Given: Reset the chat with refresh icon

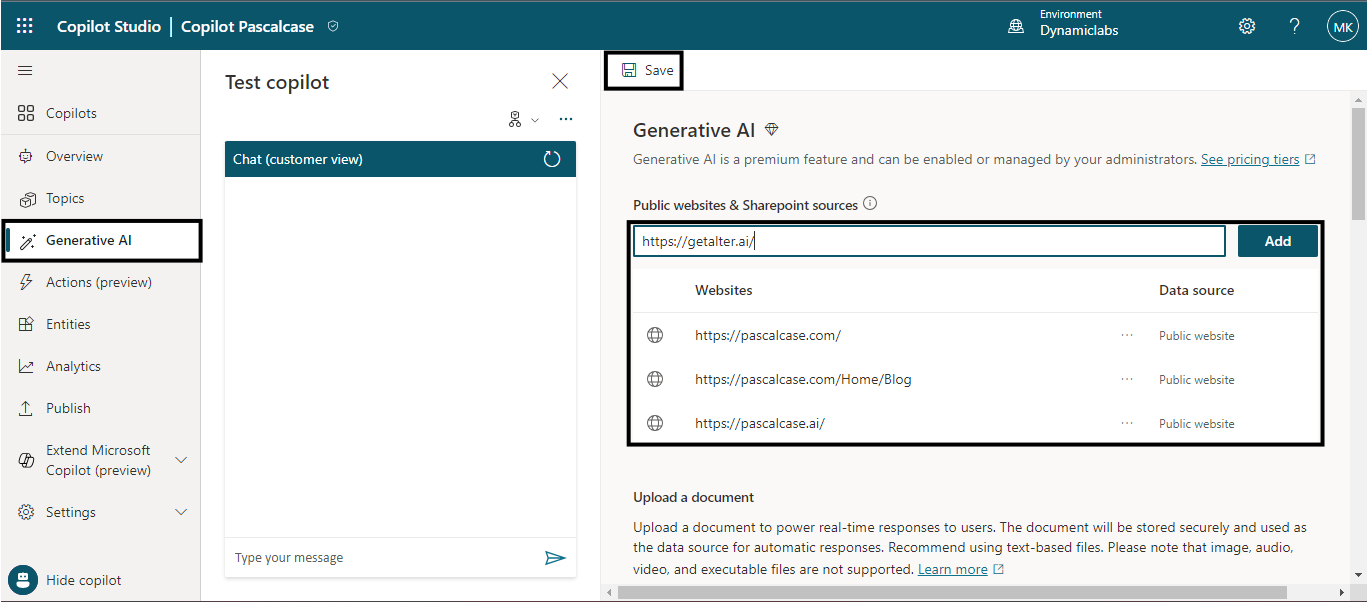Looking at the screenshot, I should (x=552, y=159).
